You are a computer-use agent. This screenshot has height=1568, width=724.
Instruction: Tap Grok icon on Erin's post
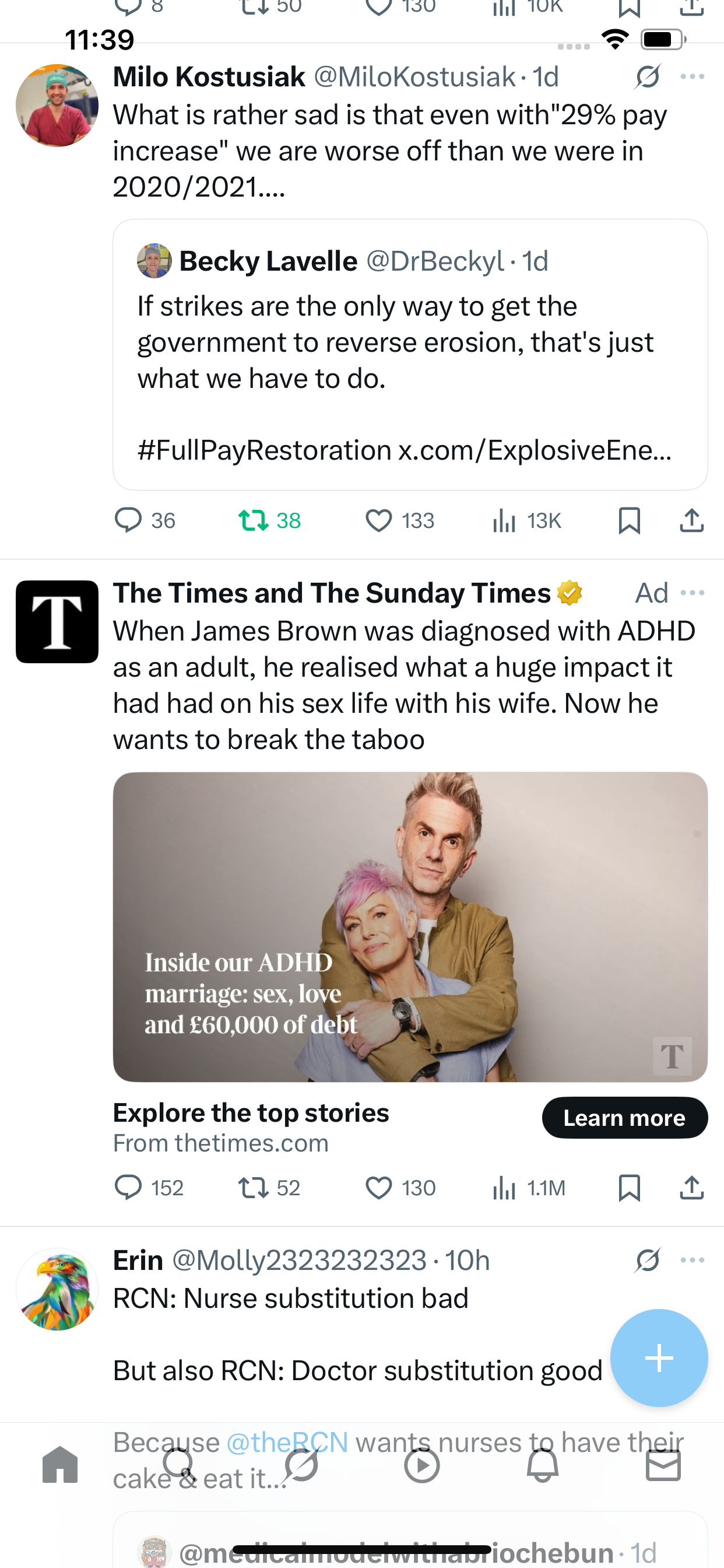(647, 1260)
